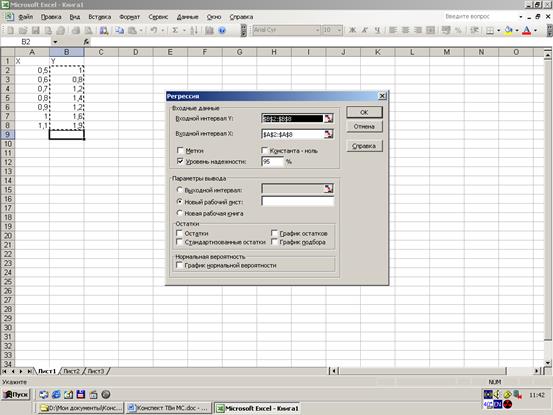Confirm regression with the OK button
Viewport: 553px width, 415px height.
click(x=364, y=112)
